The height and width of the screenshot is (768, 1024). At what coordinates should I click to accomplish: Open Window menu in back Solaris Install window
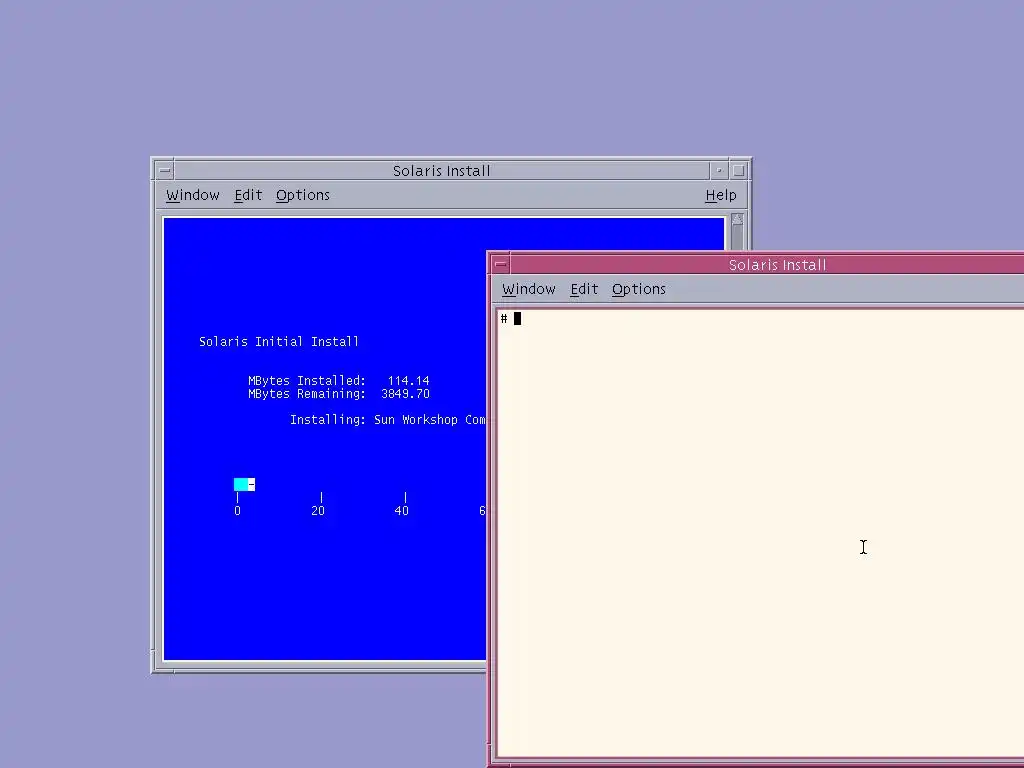tap(193, 195)
